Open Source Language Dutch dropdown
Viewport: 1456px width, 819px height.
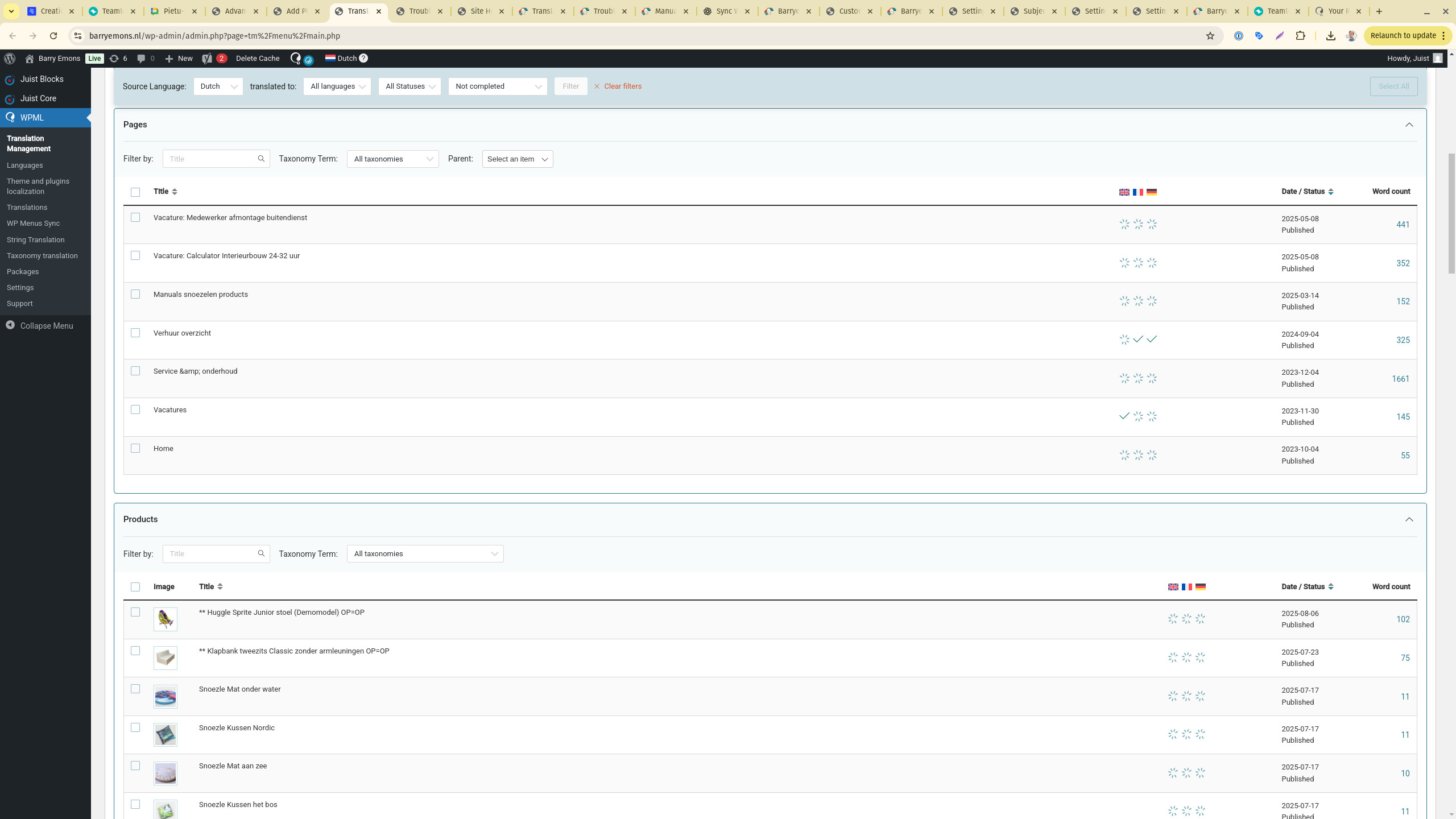(x=218, y=86)
